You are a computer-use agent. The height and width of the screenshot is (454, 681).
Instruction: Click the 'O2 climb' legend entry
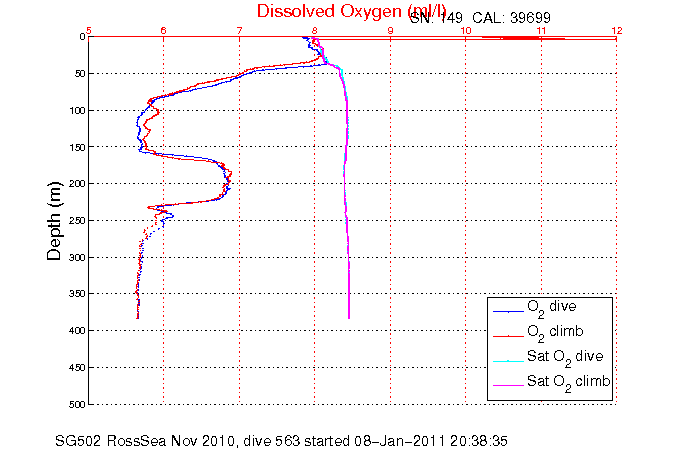(555, 332)
